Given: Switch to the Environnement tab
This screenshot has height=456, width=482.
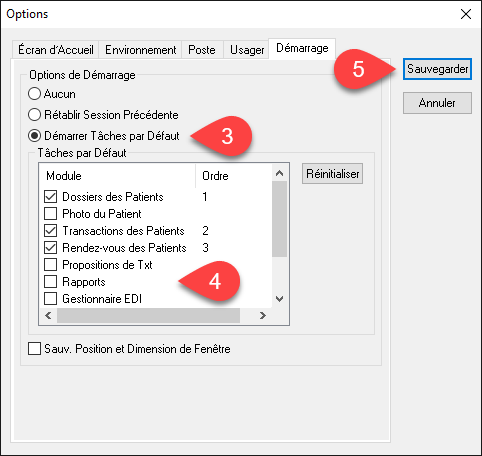Looking at the screenshot, I should pyautogui.click(x=140, y=50).
